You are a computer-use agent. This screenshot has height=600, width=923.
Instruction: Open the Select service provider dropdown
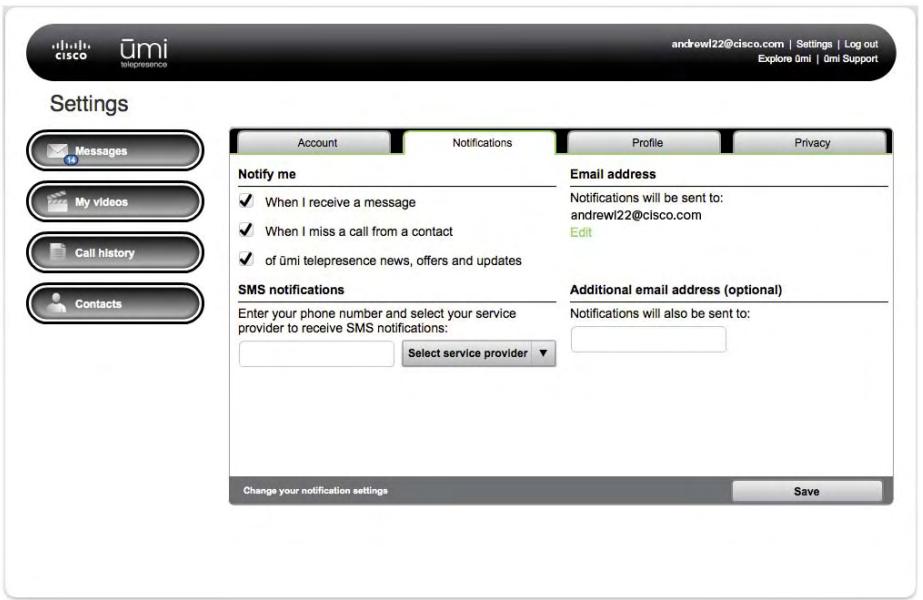click(x=479, y=353)
